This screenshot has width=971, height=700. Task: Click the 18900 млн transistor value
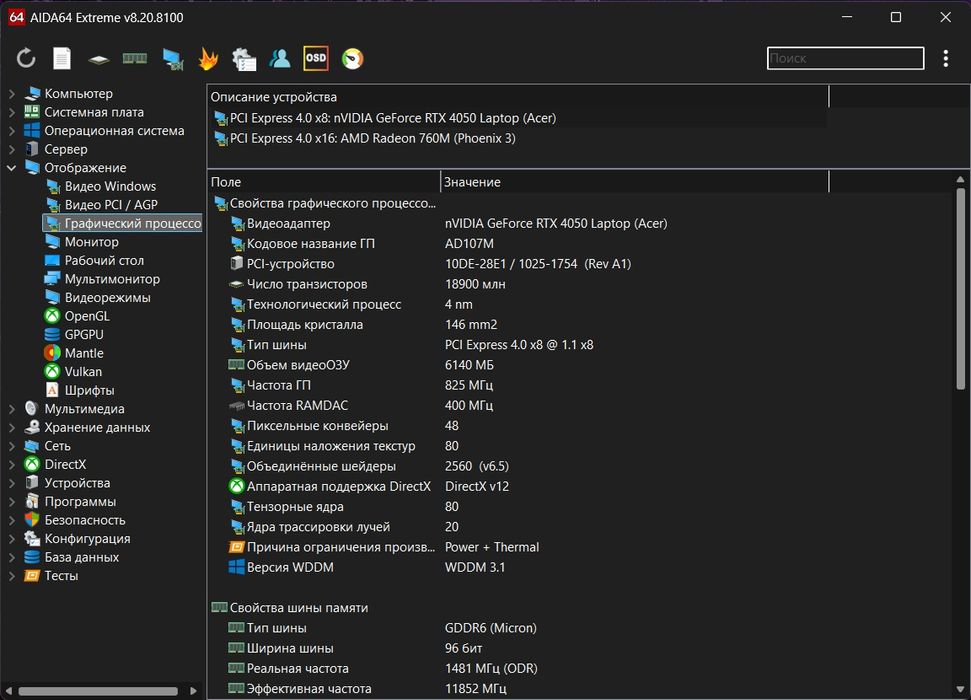click(x=475, y=284)
